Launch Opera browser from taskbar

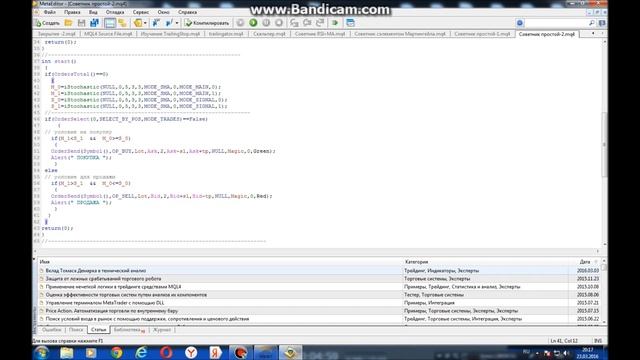(x=166, y=353)
